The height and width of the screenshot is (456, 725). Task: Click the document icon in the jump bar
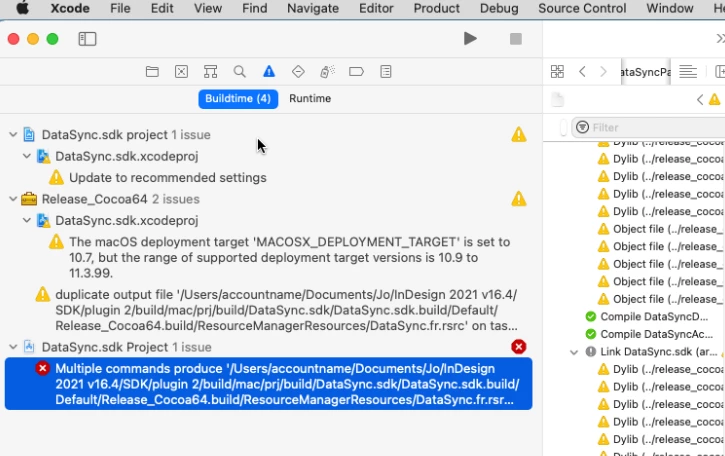coord(558,99)
